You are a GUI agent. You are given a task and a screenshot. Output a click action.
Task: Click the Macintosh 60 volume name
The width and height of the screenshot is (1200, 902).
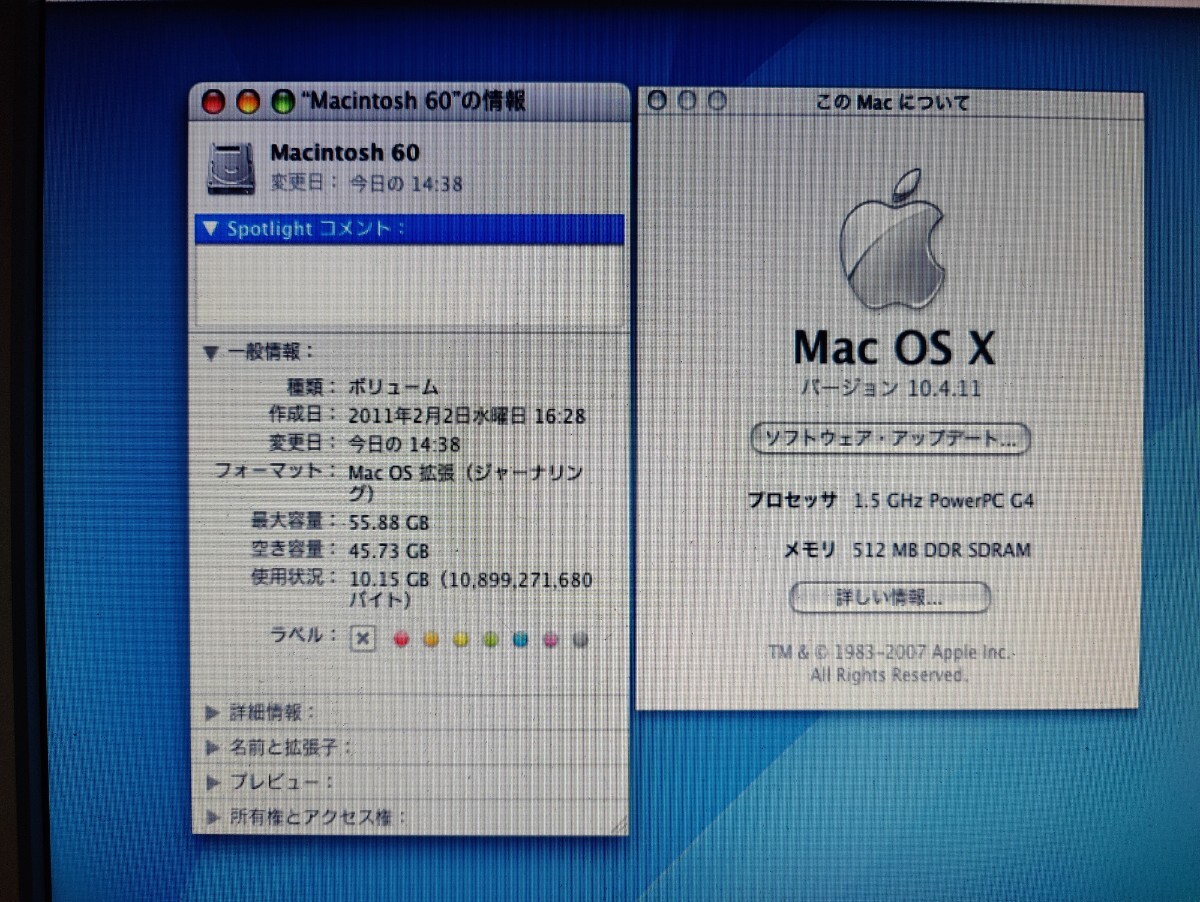click(345, 153)
